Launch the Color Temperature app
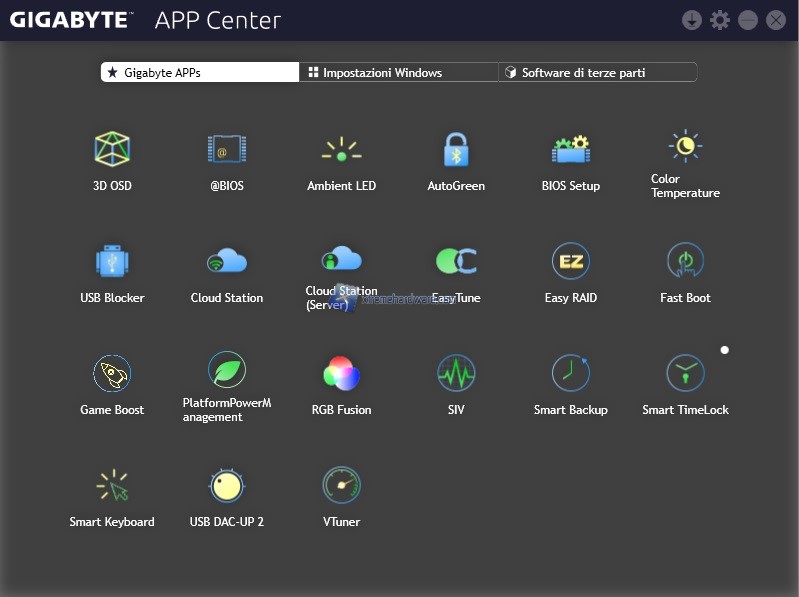 tap(685, 150)
